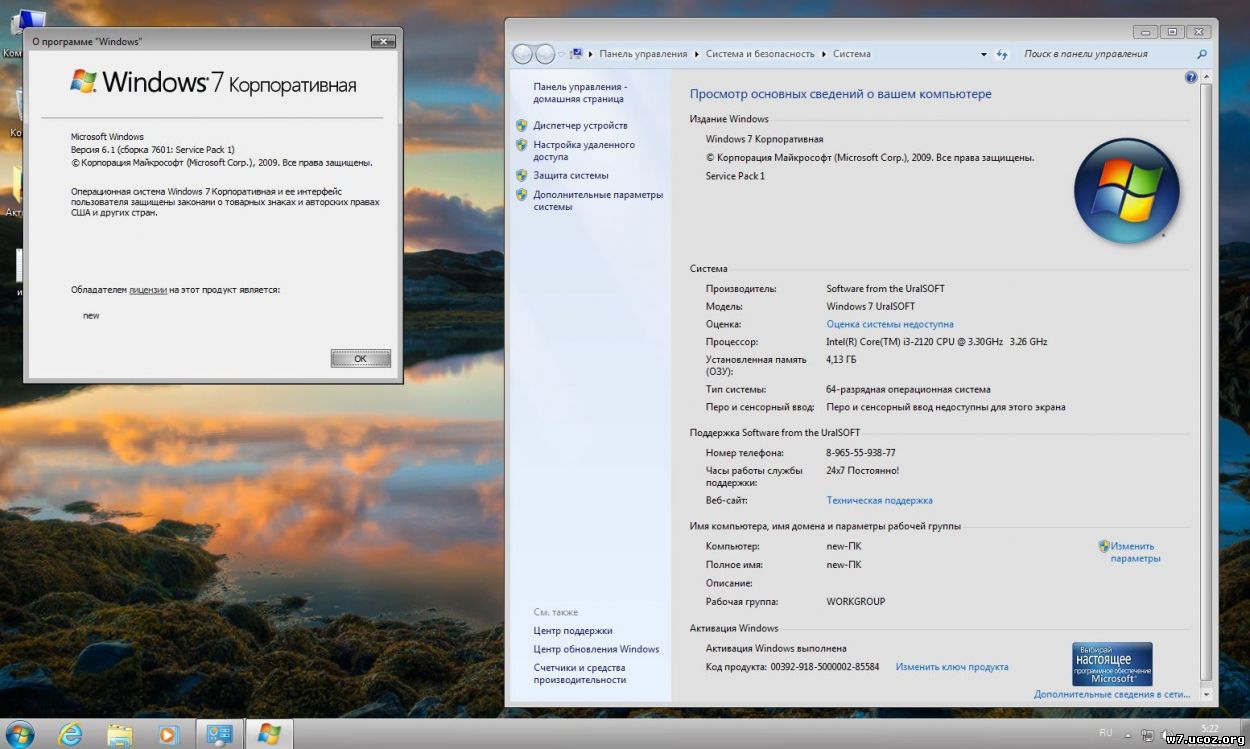
Task: Click the product code 00392-918-5000002-85584 text
Action: coord(825,667)
